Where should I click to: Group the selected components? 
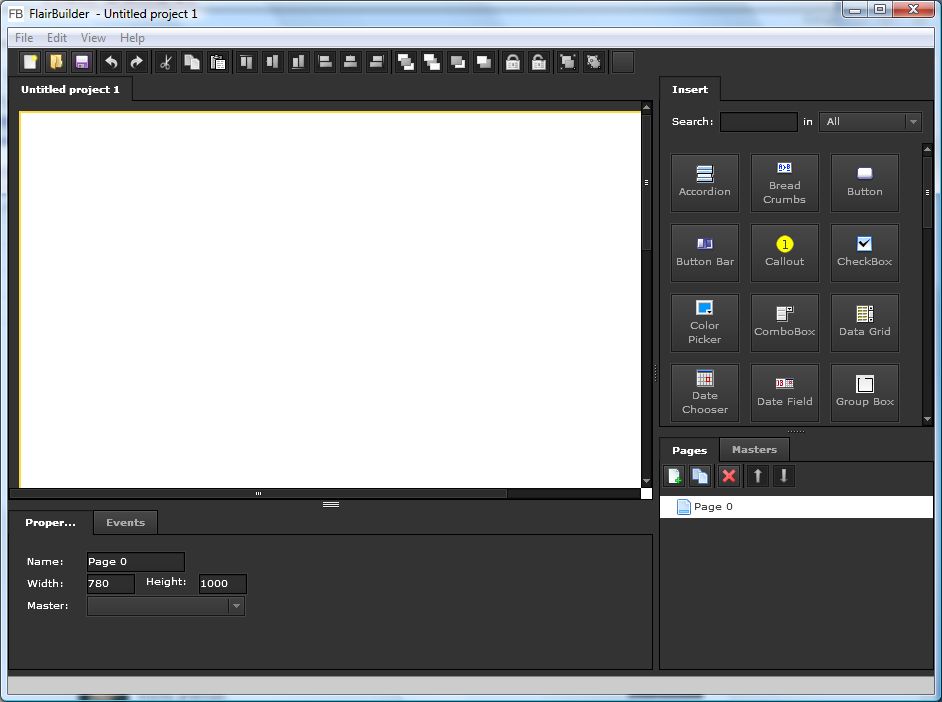tap(568, 62)
